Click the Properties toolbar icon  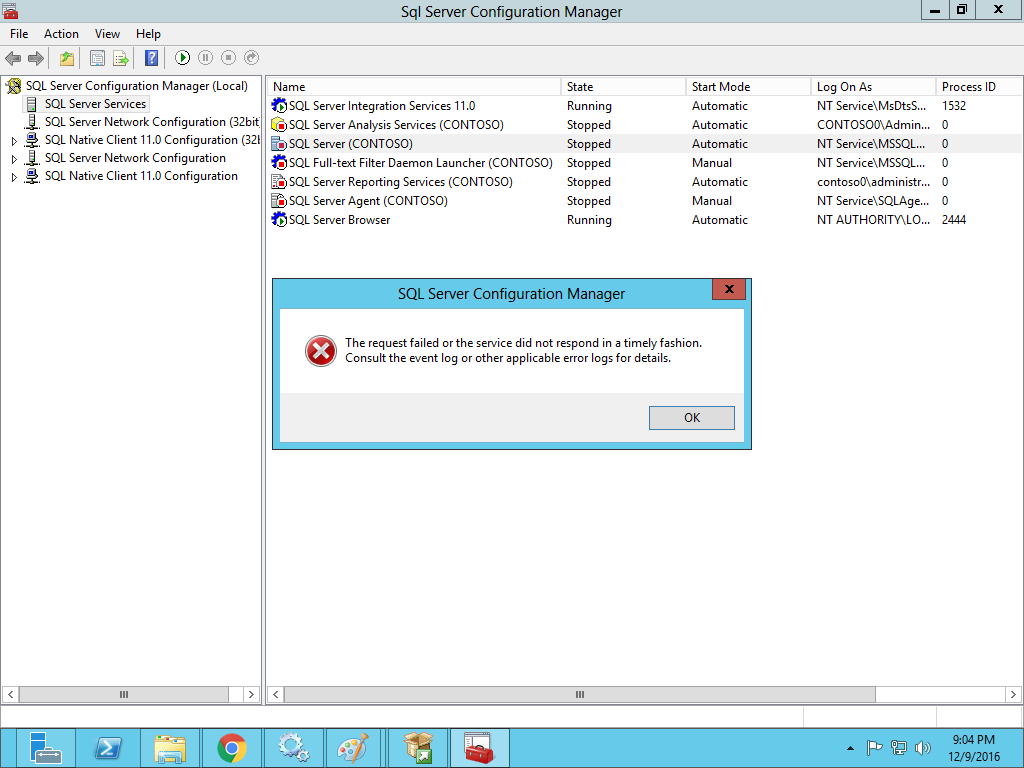[x=97, y=58]
